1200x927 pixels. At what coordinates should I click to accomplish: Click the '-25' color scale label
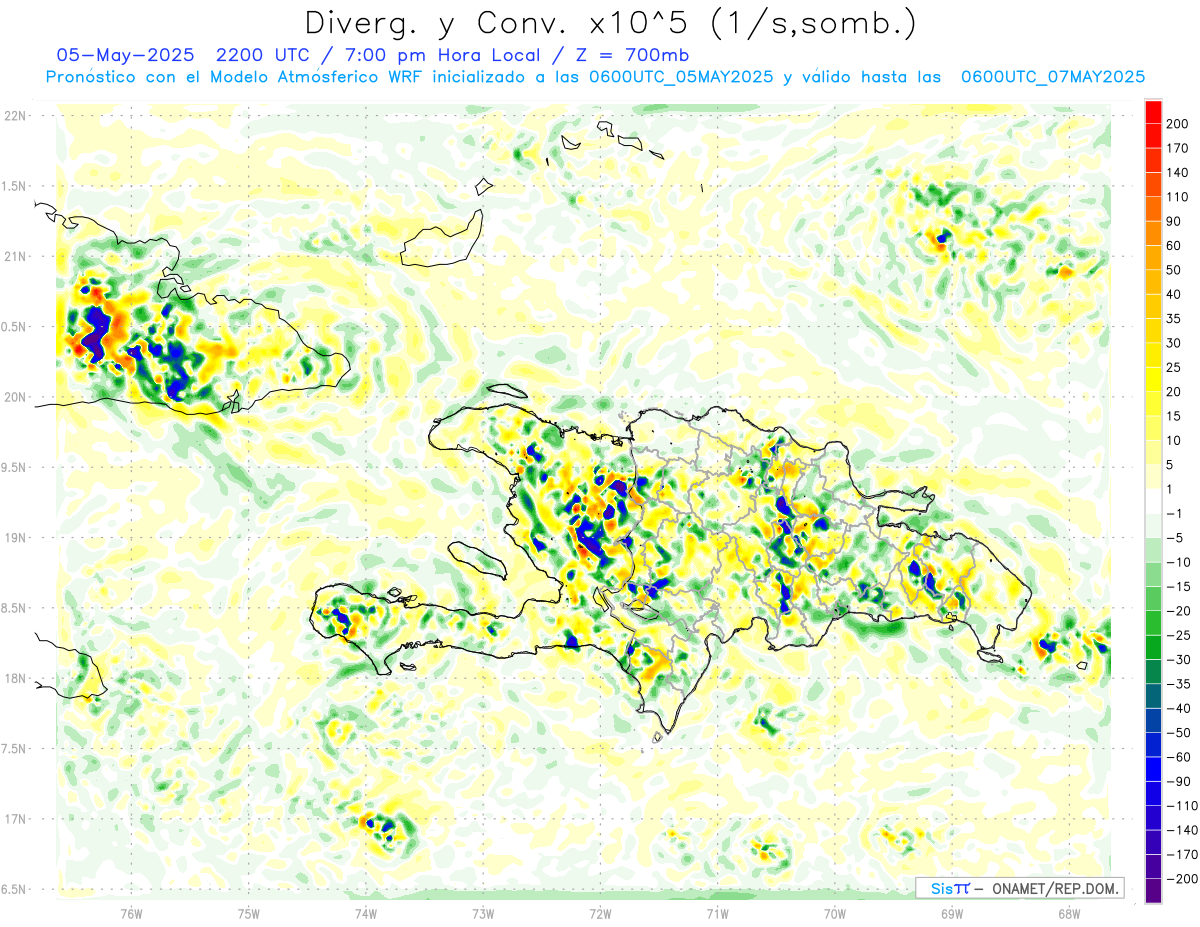1180,635
